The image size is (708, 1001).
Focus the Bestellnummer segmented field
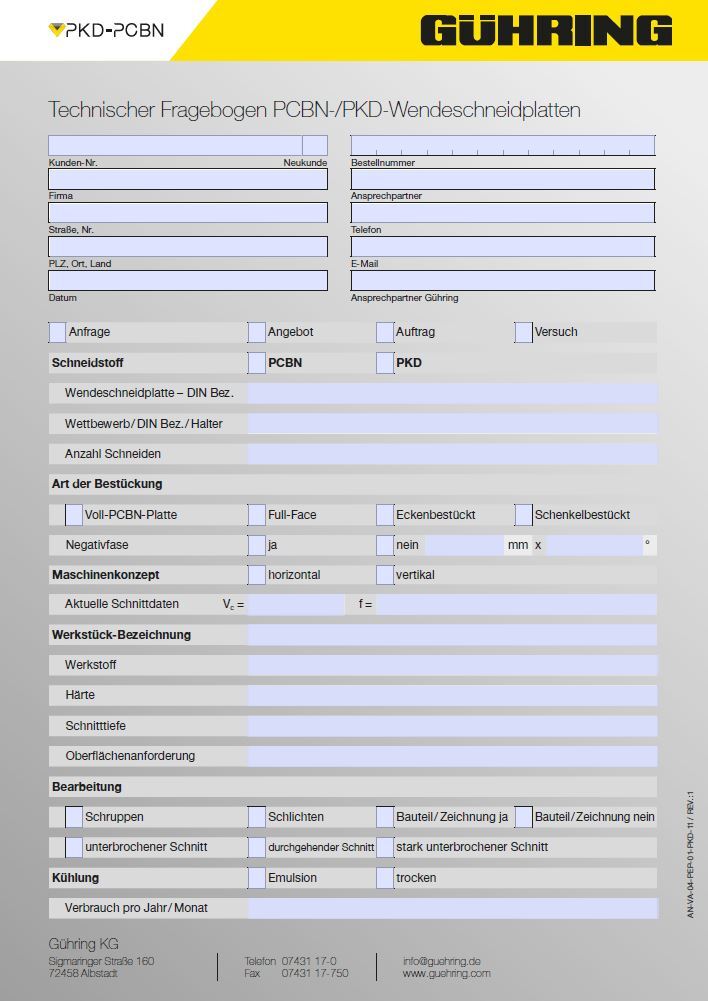(x=502, y=146)
